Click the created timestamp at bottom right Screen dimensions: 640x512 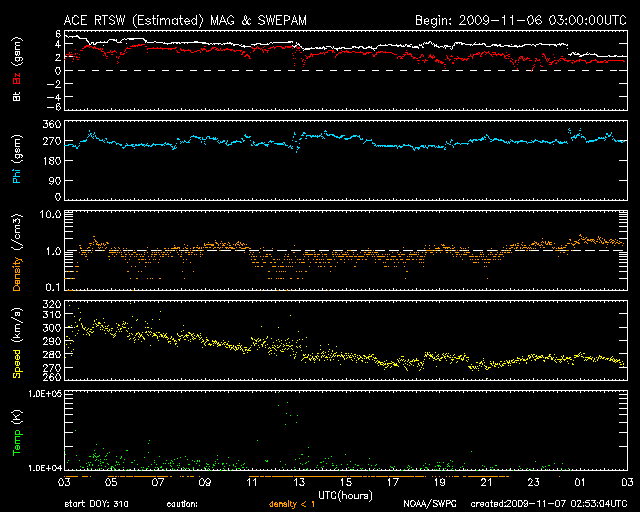coord(548,503)
